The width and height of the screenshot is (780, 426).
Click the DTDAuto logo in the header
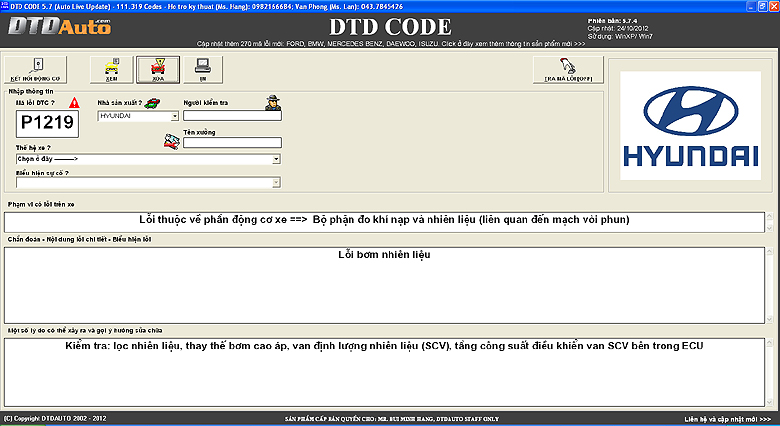point(59,26)
